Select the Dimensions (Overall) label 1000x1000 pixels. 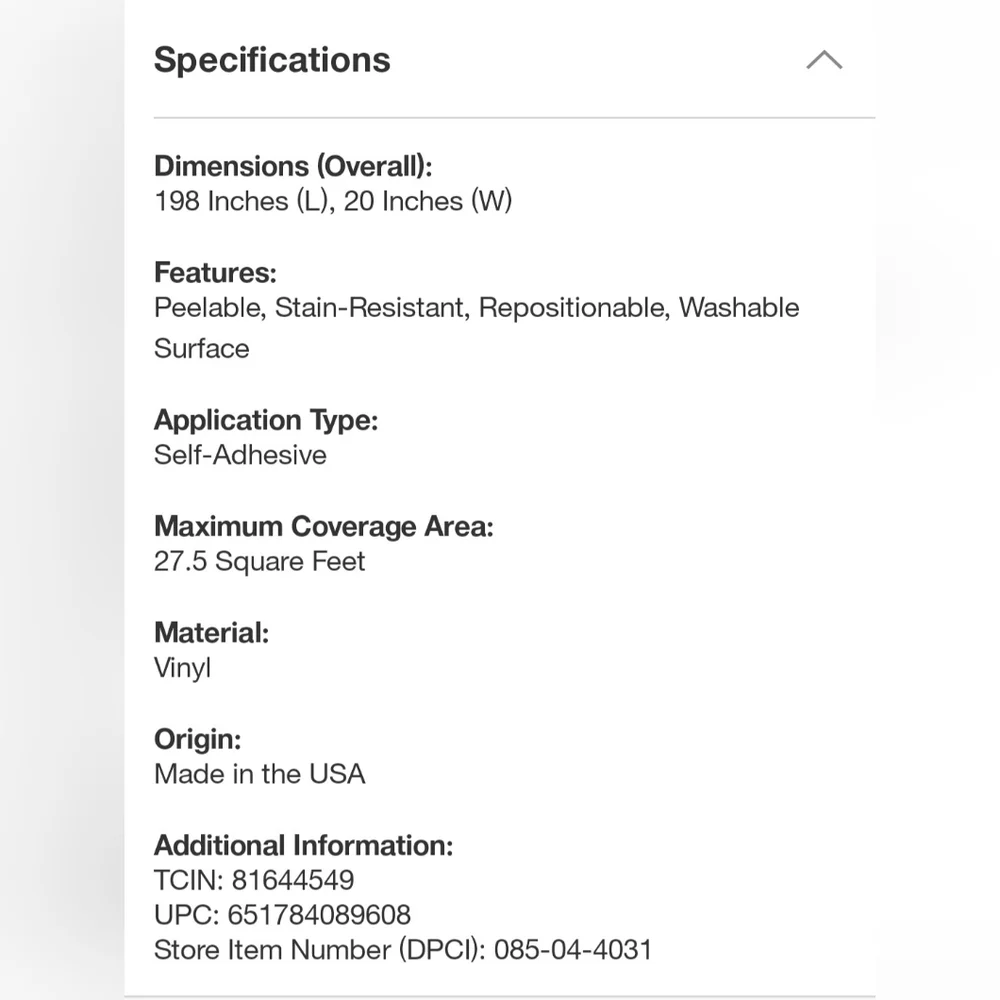(x=293, y=166)
